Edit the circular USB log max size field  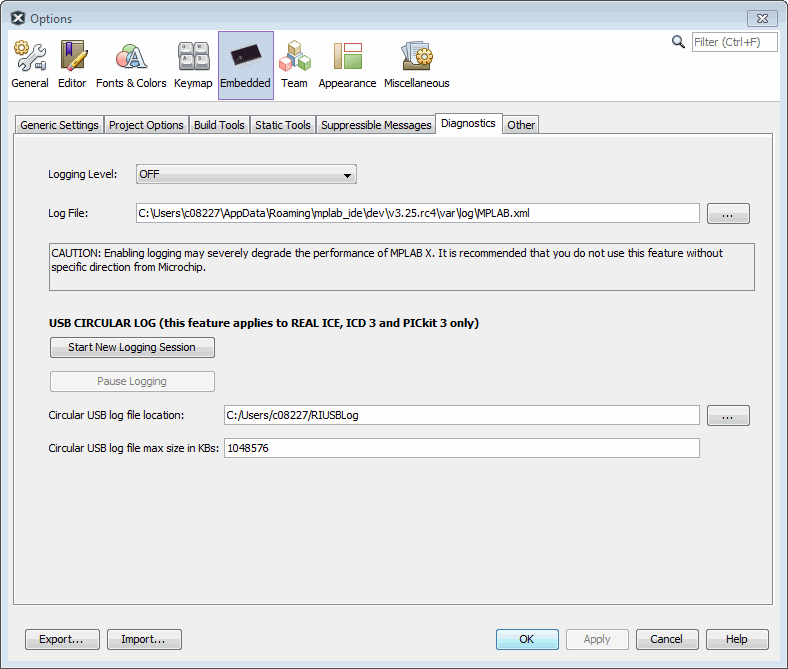tap(461, 448)
